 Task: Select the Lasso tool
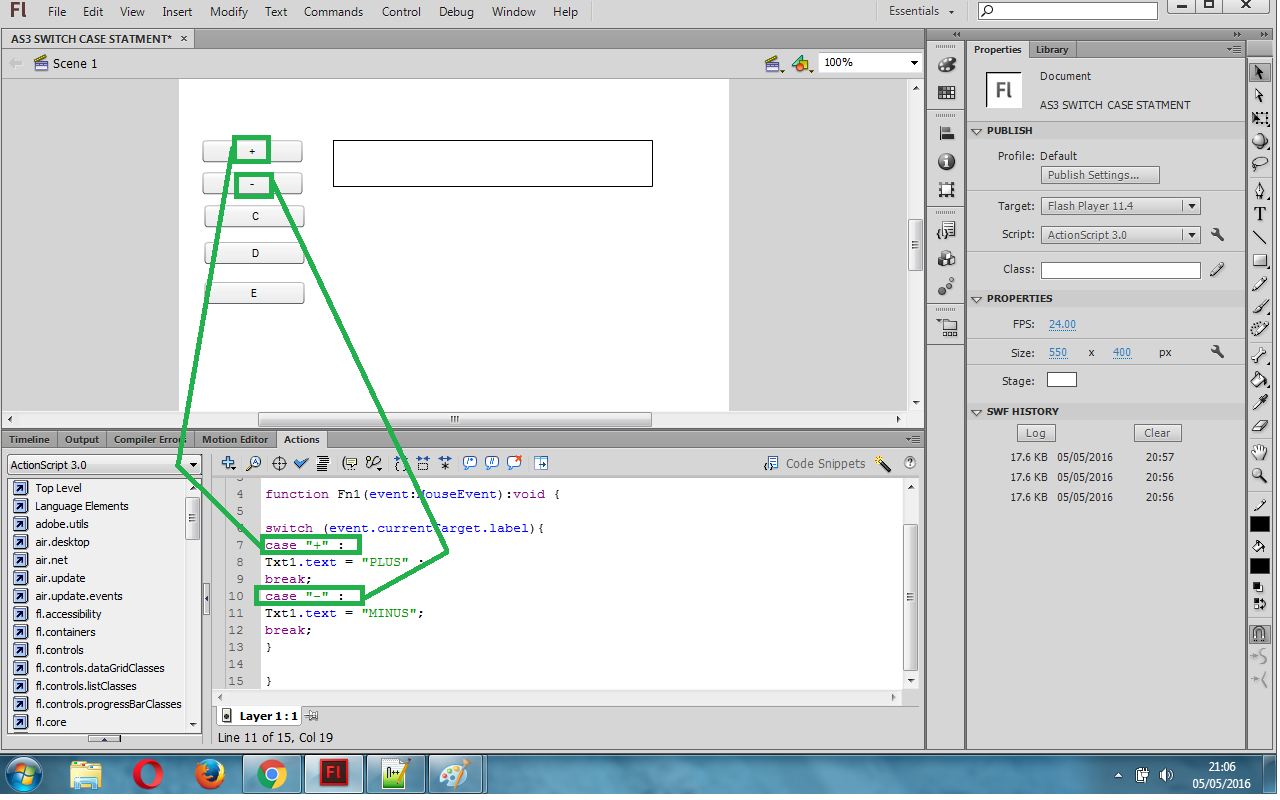(x=1260, y=163)
